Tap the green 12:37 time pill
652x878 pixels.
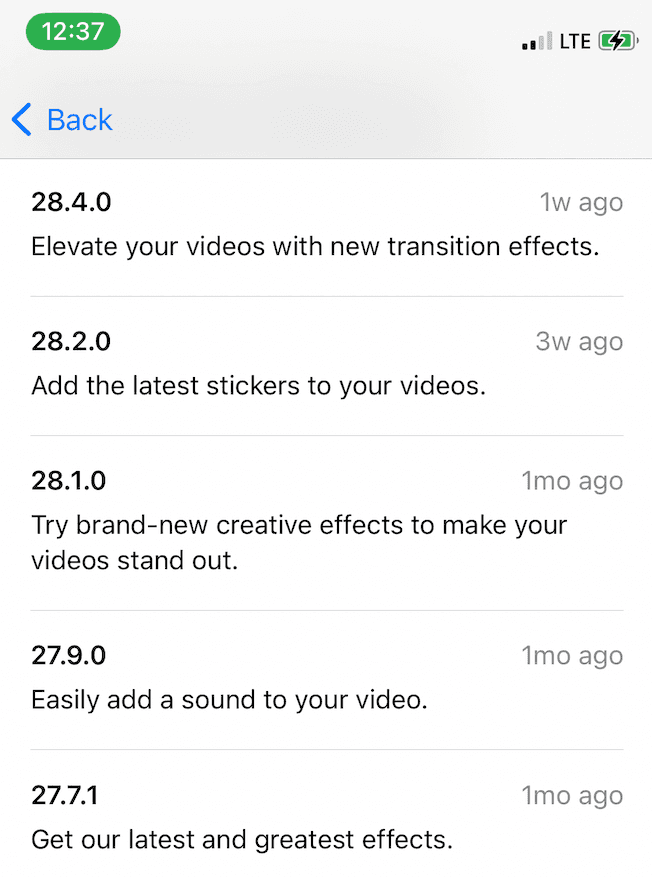point(73,31)
